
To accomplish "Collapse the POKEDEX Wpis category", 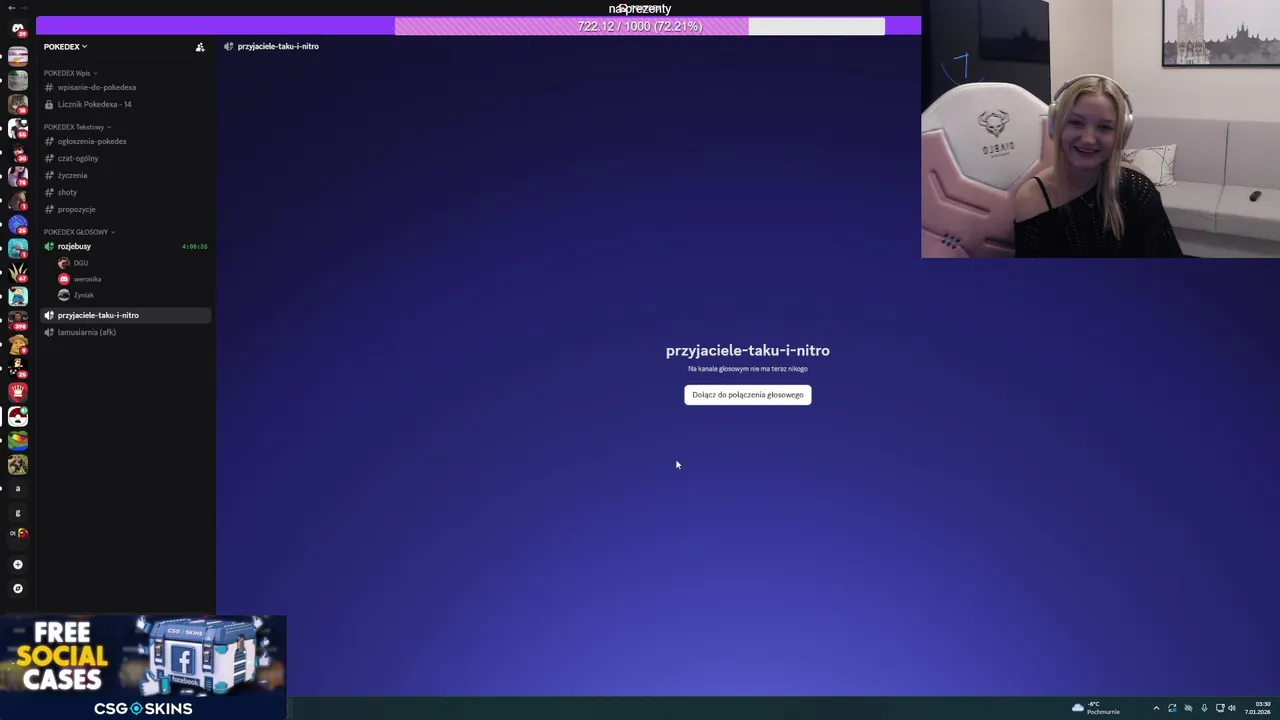I will point(70,73).
